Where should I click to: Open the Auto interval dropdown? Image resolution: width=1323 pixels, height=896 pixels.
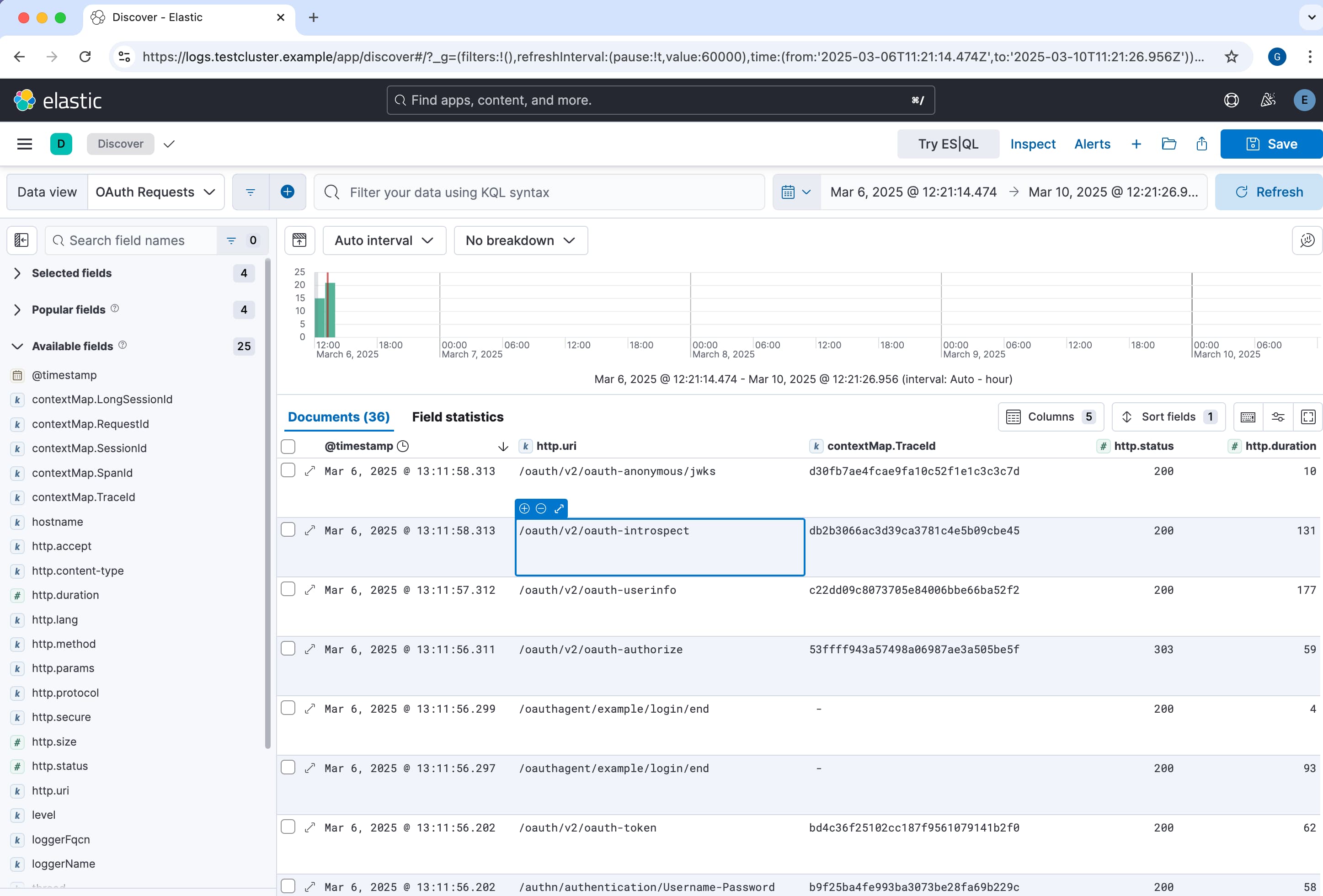tap(384, 240)
